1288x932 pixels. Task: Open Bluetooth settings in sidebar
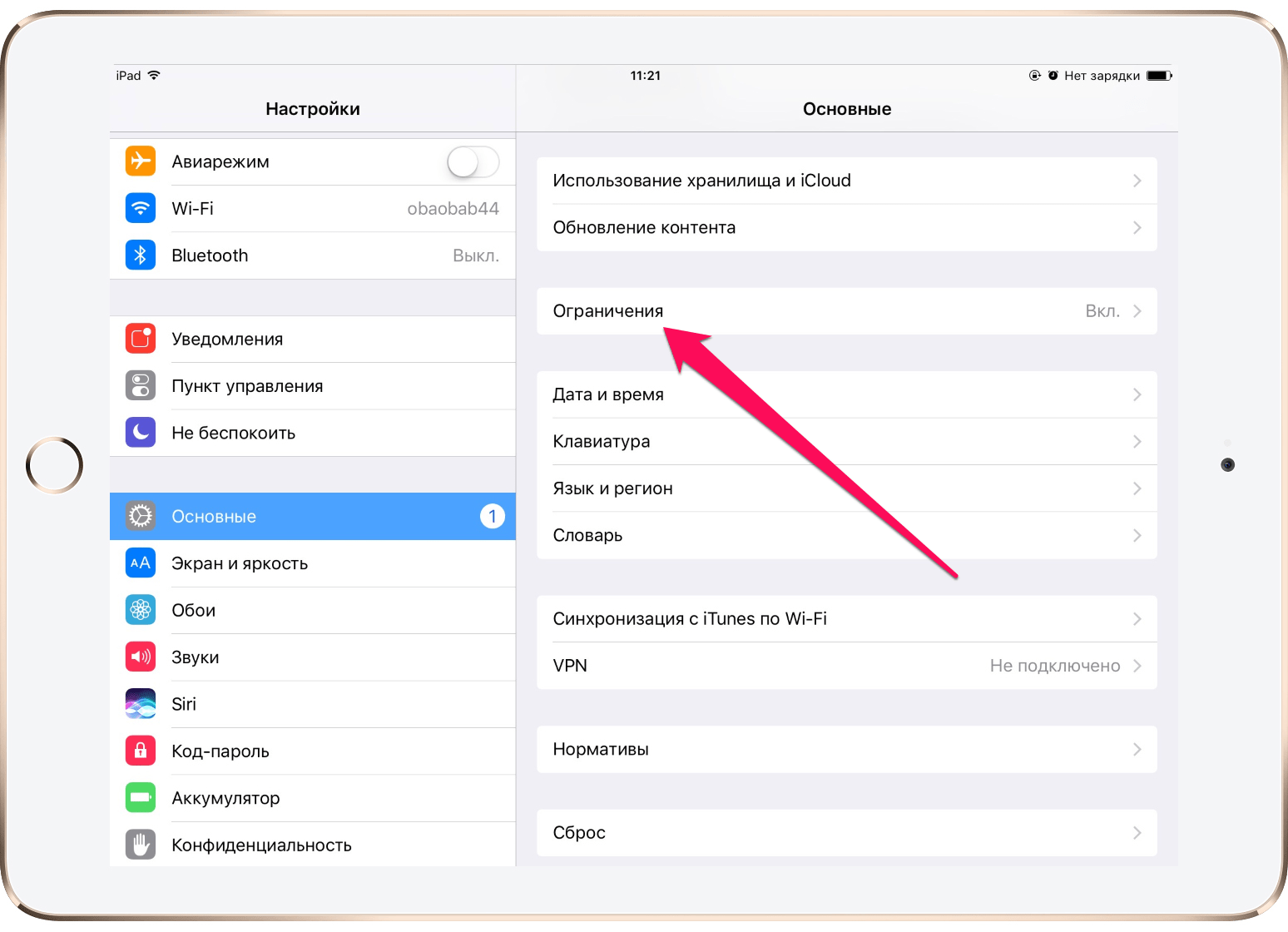coord(313,255)
